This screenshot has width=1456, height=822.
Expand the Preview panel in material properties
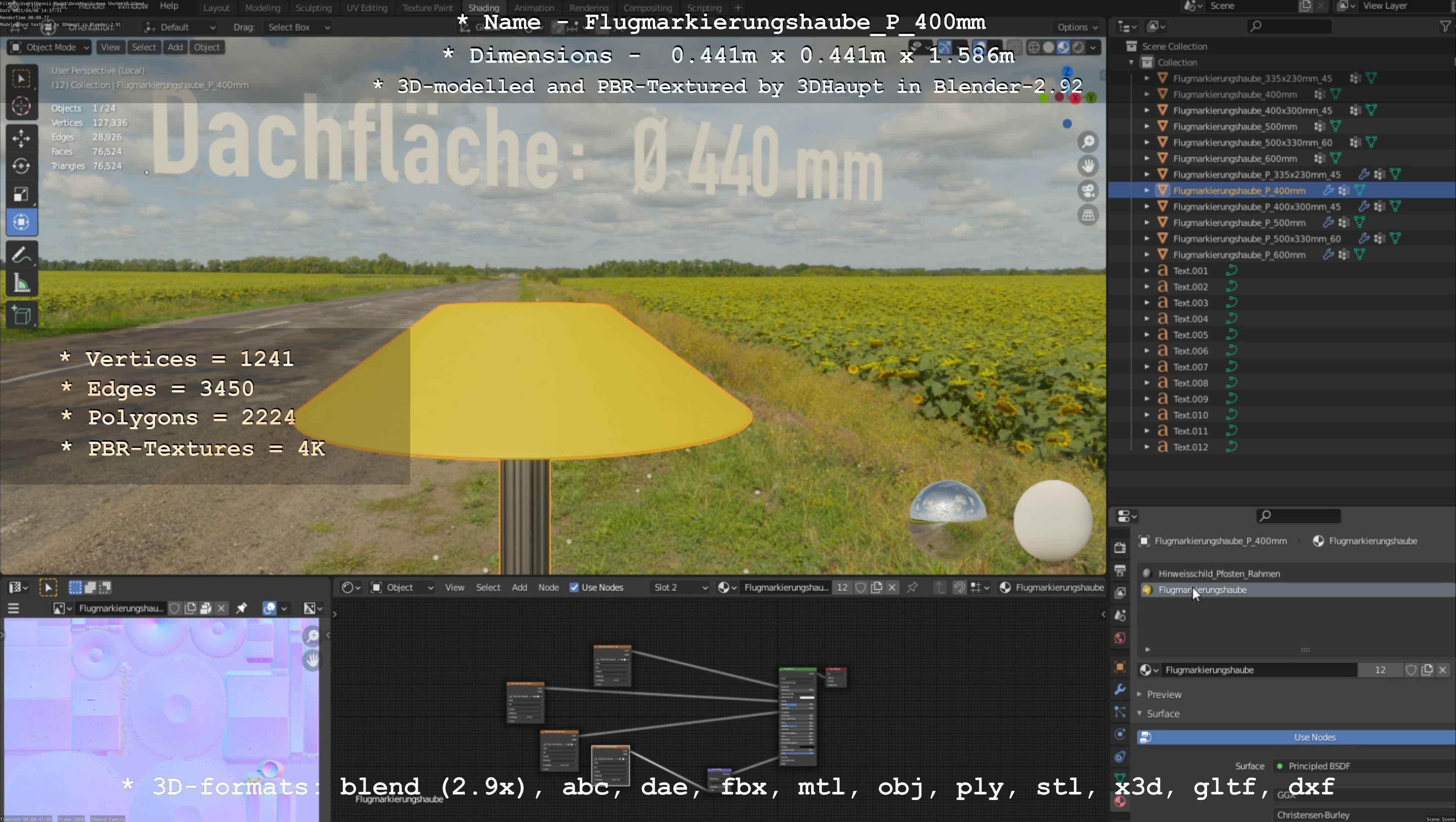(1139, 694)
